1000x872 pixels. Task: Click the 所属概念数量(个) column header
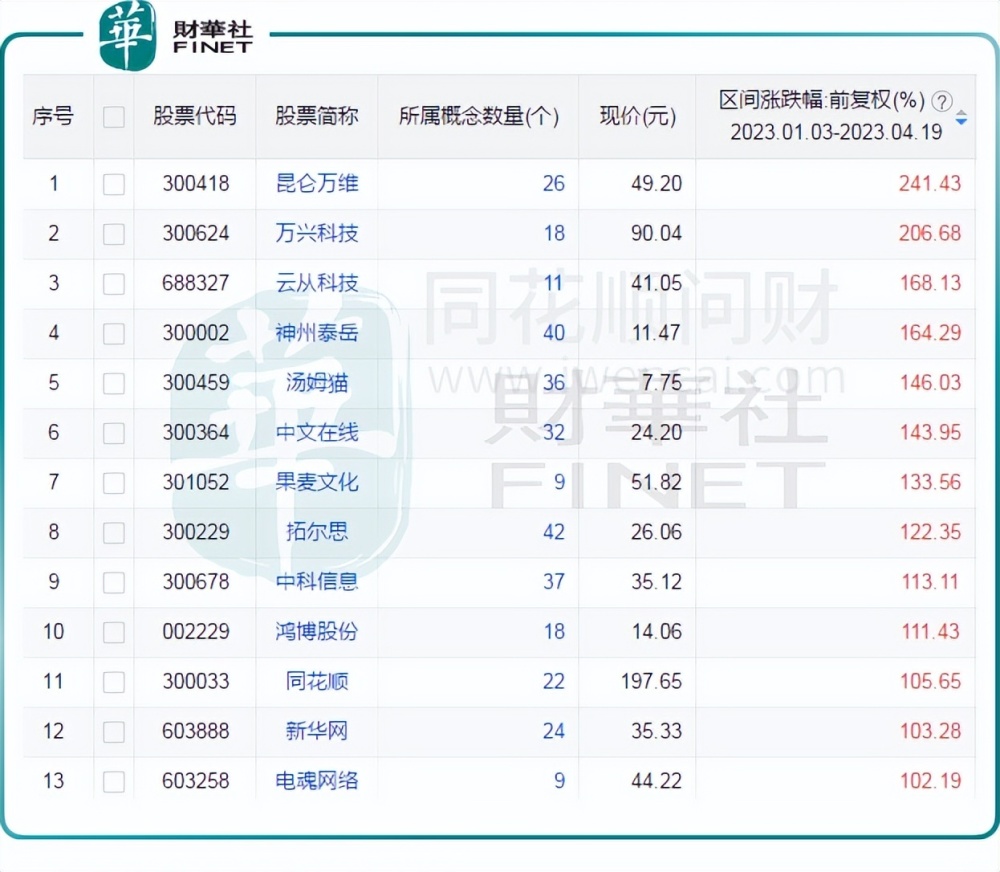[479, 116]
